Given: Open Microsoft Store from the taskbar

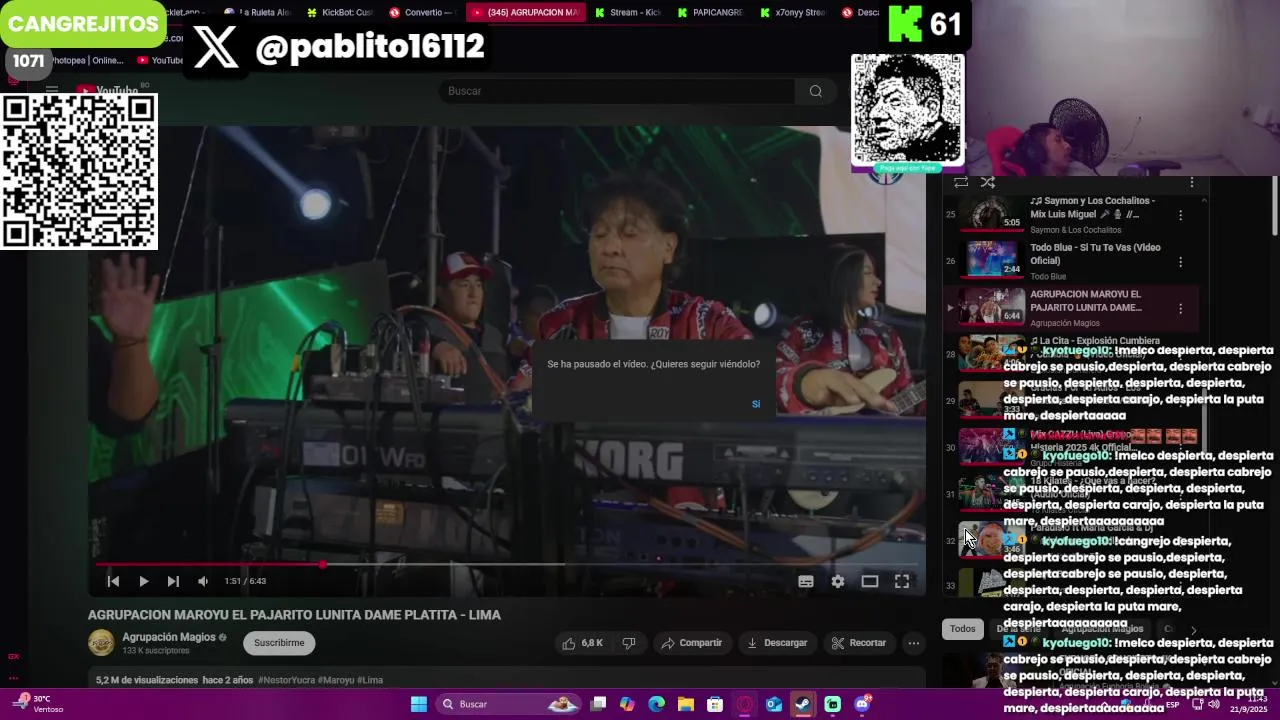Looking at the screenshot, I should (715, 704).
